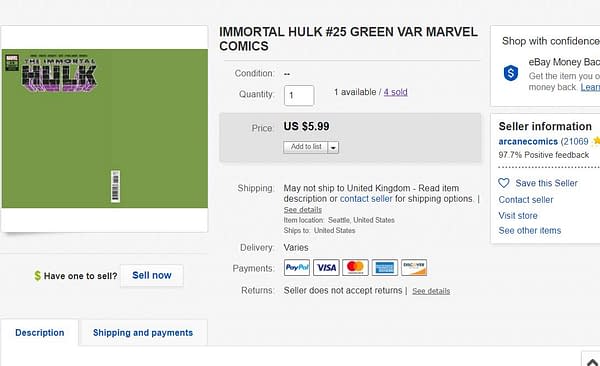
Task: Click the eBay Money Back shield icon
Action: tap(511, 73)
